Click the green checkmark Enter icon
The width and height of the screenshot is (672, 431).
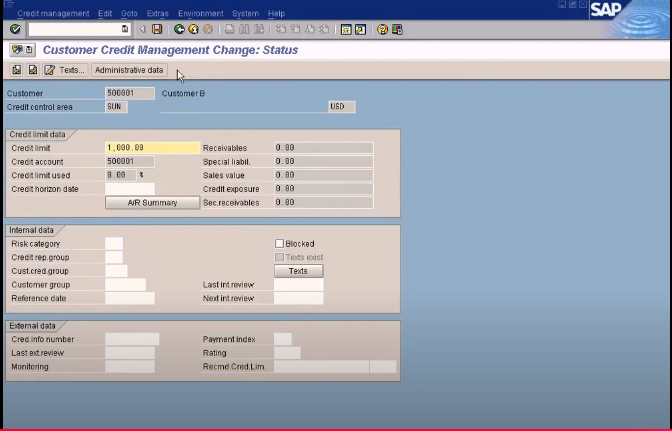pyautogui.click(x=15, y=29)
